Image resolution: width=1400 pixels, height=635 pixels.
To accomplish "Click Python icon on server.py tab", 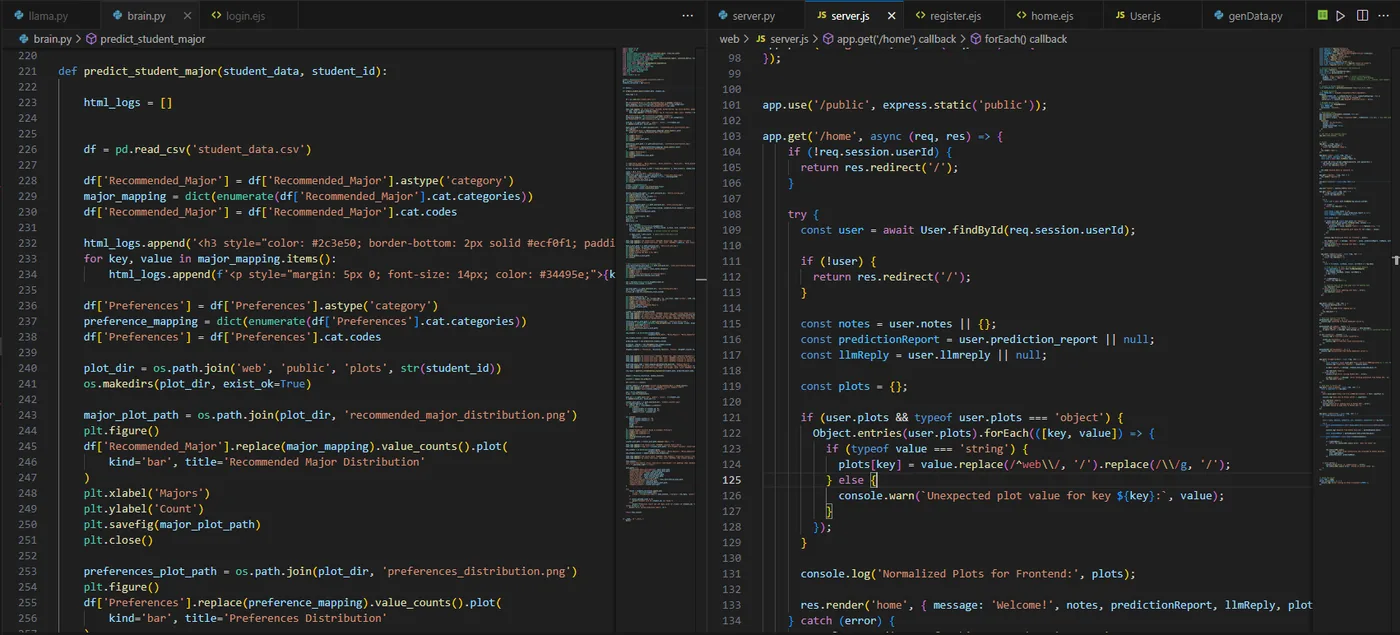I will (723, 16).
